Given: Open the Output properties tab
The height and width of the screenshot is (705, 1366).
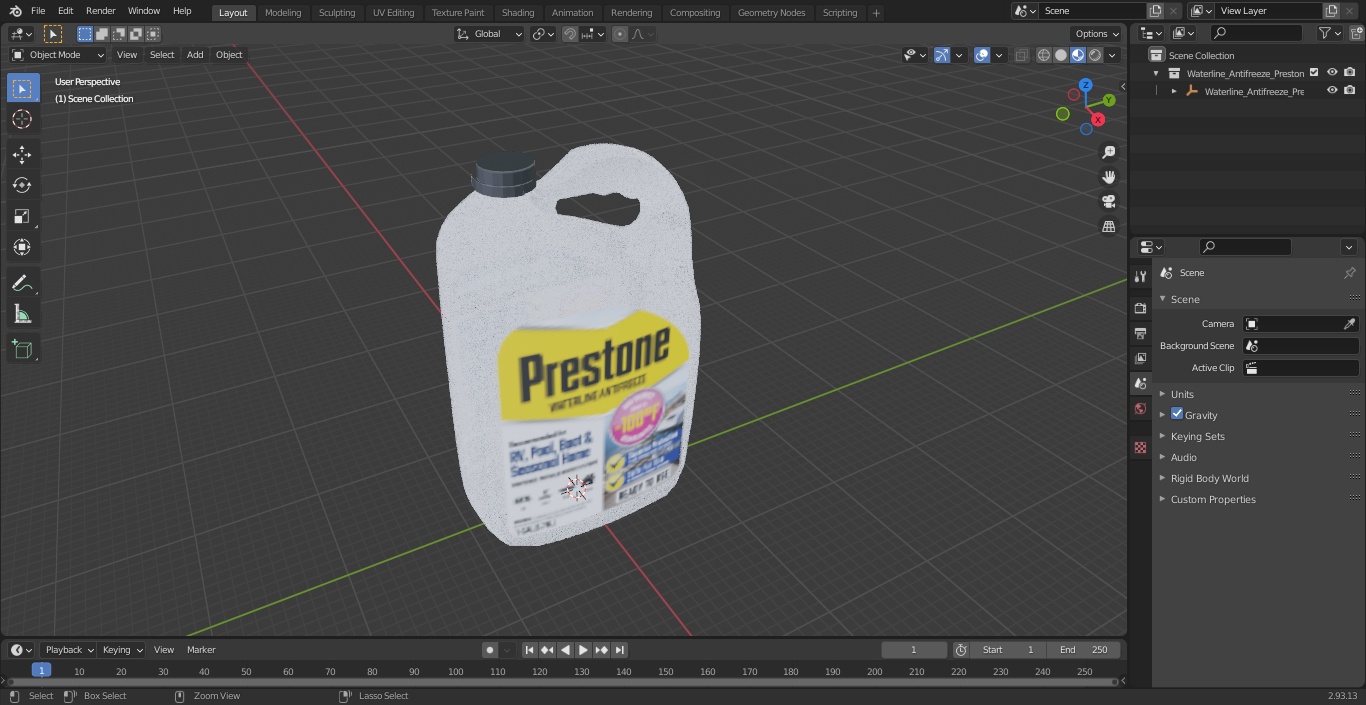Looking at the screenshot, I should pos(1140,333).
